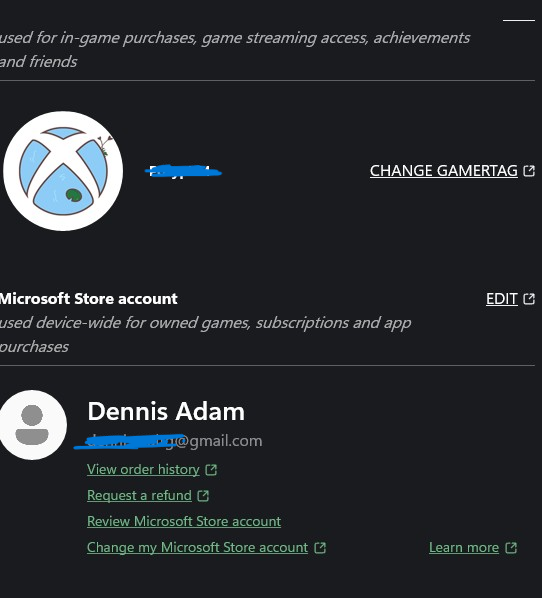Screen dimensions: 542x598
Task: Click external-link icon next to EDIT
Action: 529,299
